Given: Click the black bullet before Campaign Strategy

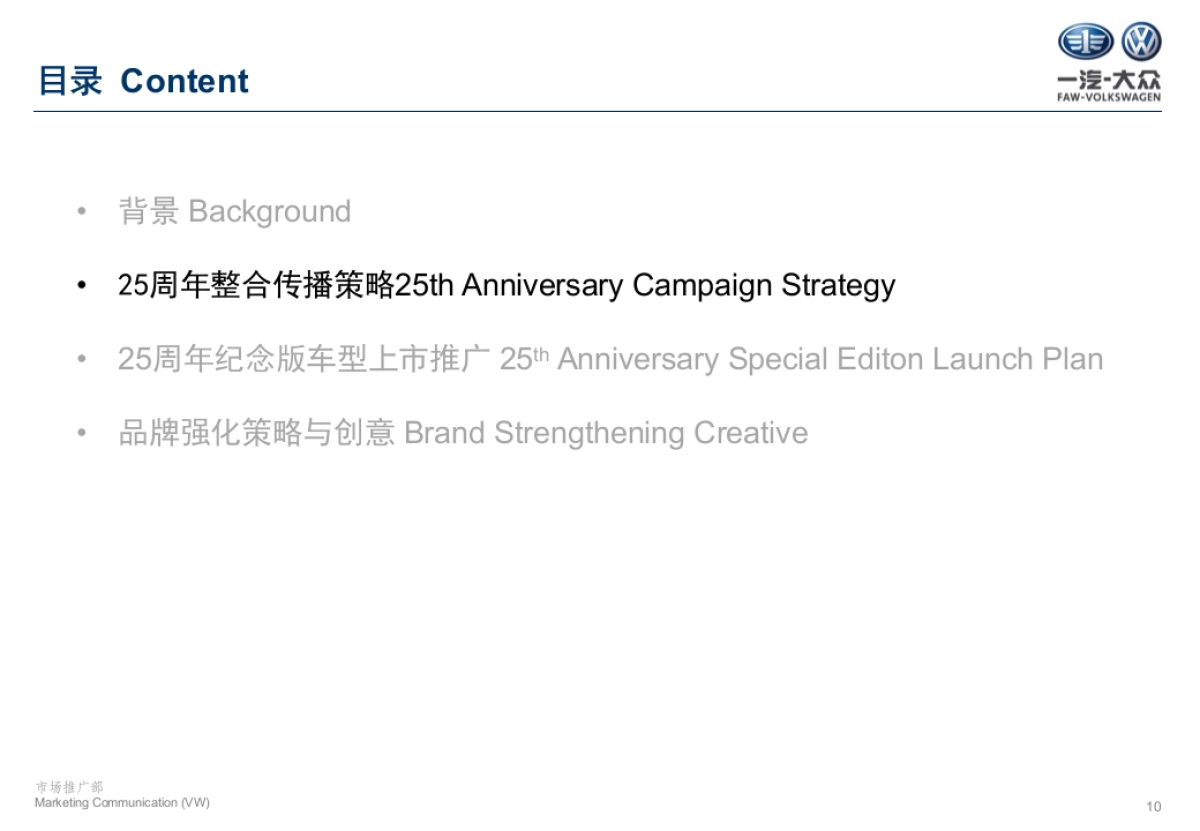Looking at the screenshot, I should (x=83, y=286).
